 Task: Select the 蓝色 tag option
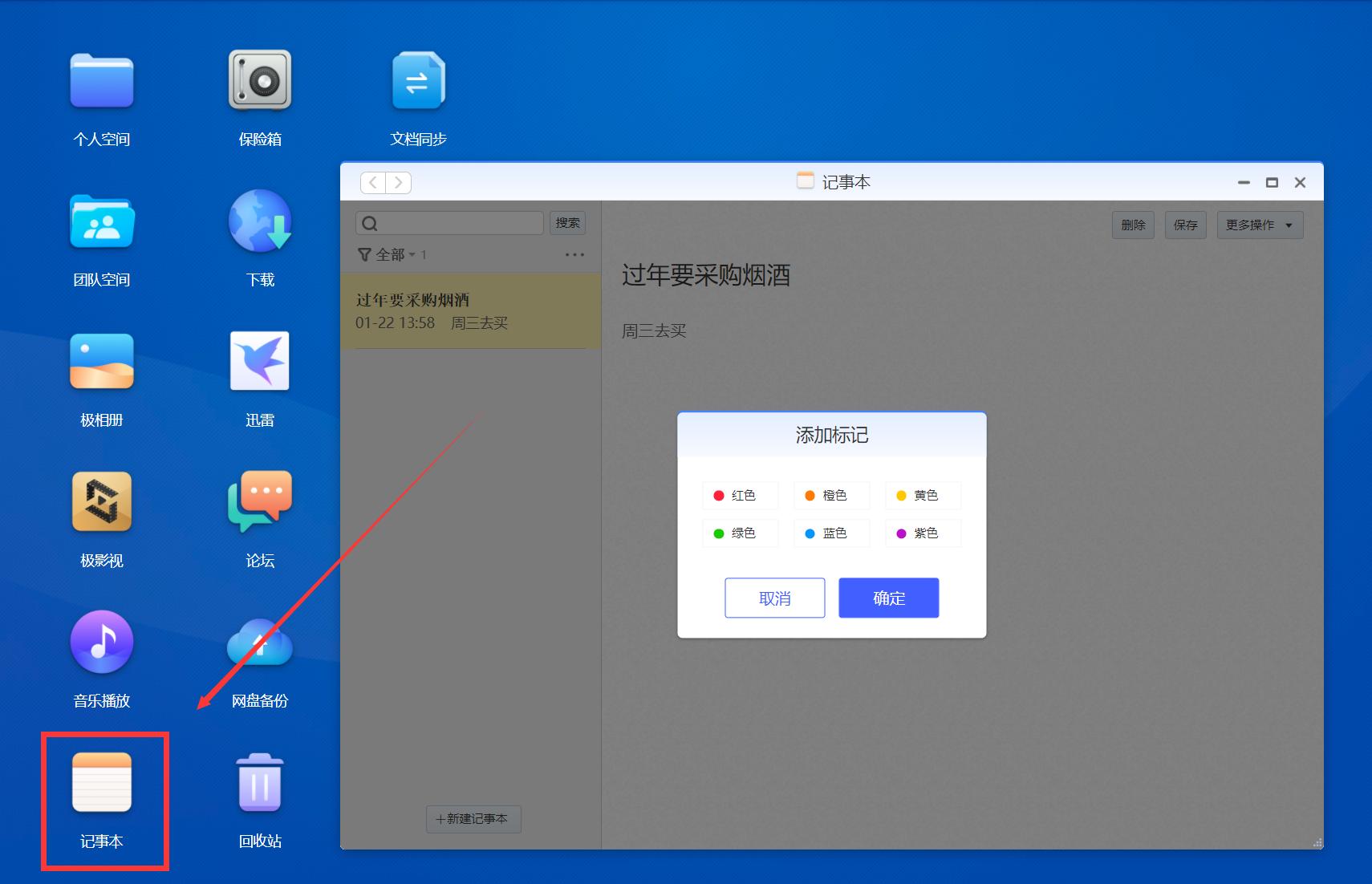click(831, 533)
